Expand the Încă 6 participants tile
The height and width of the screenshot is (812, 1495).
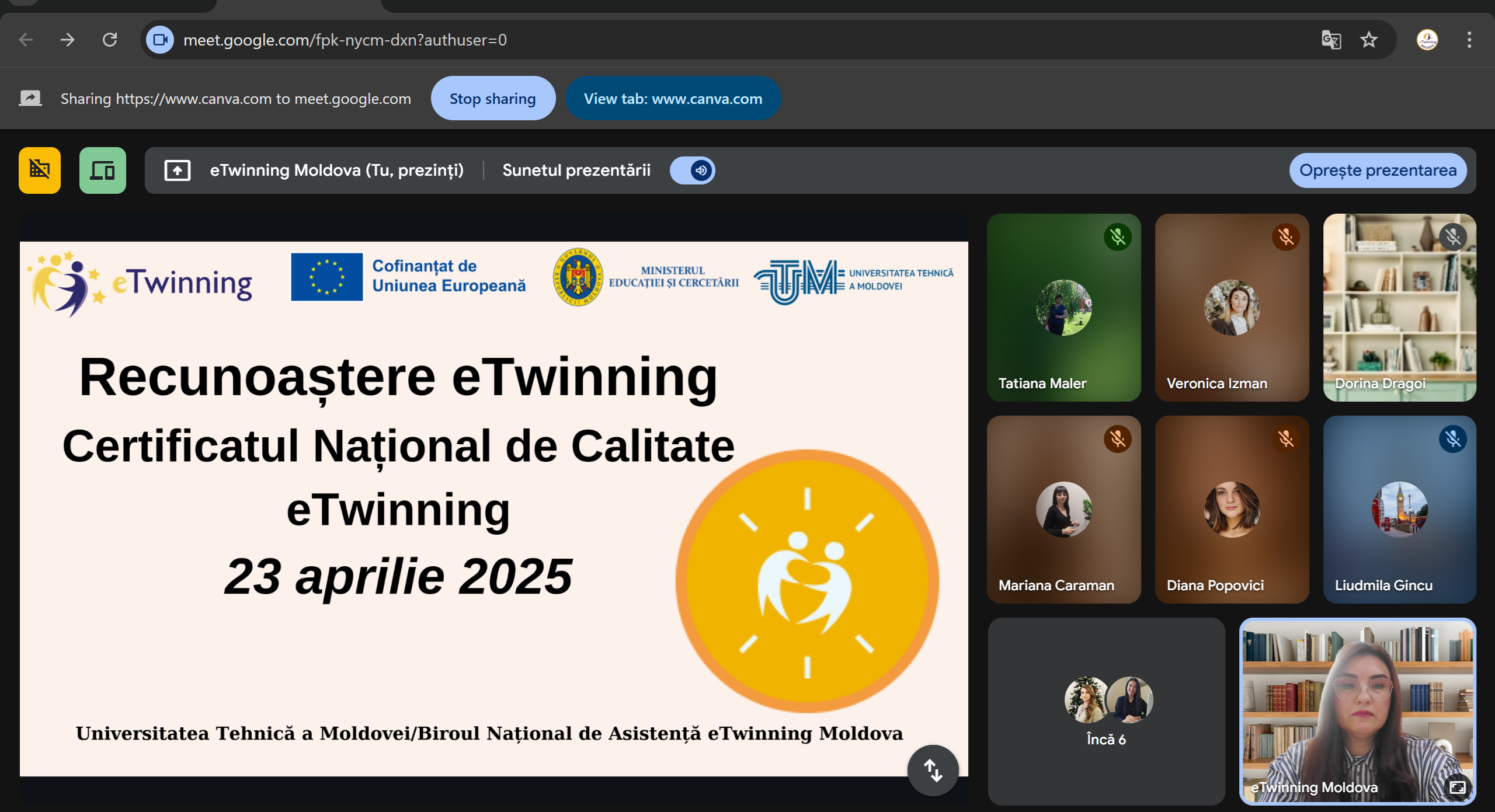pos(1106,711)
